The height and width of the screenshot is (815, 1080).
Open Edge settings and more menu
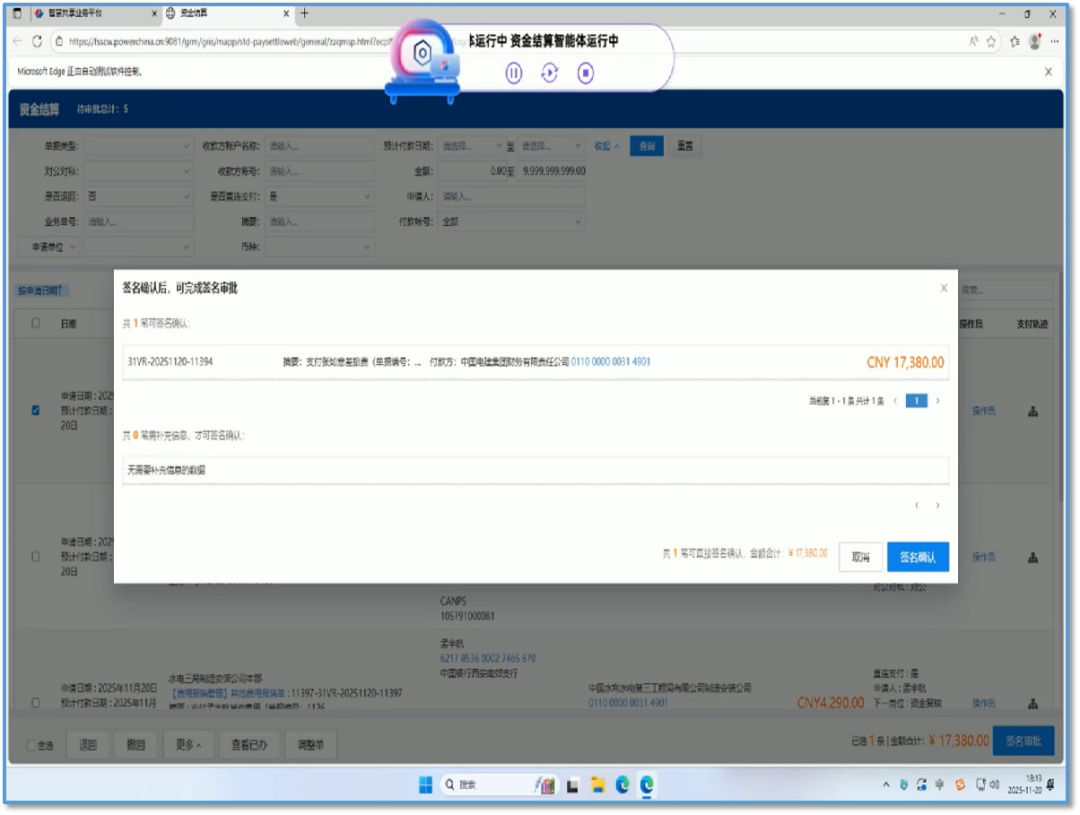click(x=1055, y=41)
